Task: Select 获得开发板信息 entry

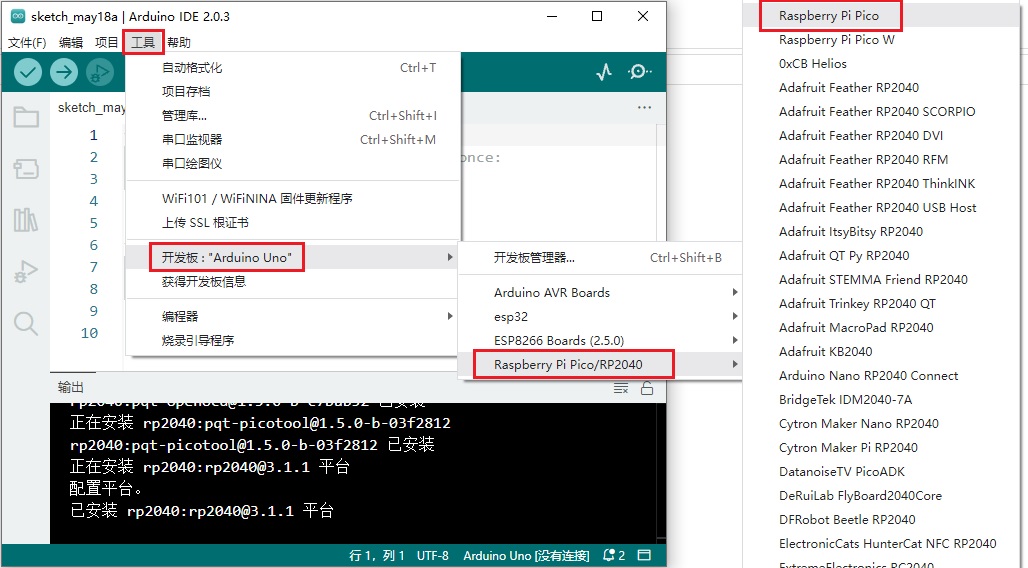Action: click(293, 281)
